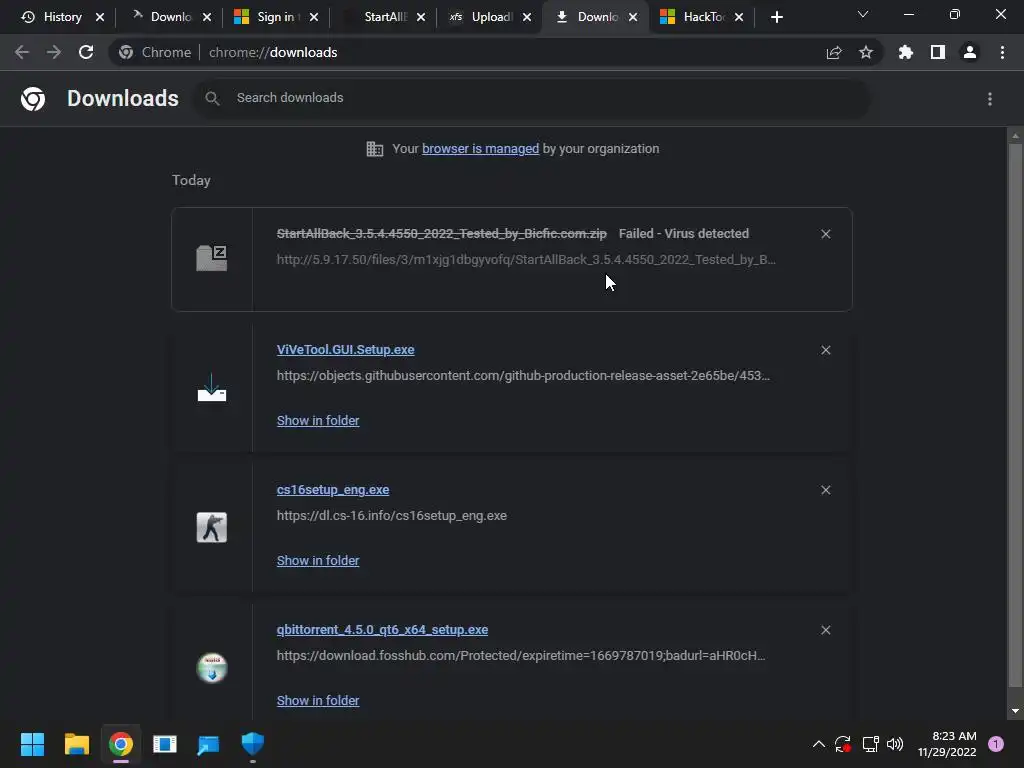Image resolution: width=1024 pixels, height=768 pixels.
Task: Switch to the second Downloads tab
Action: pos(596,17)
